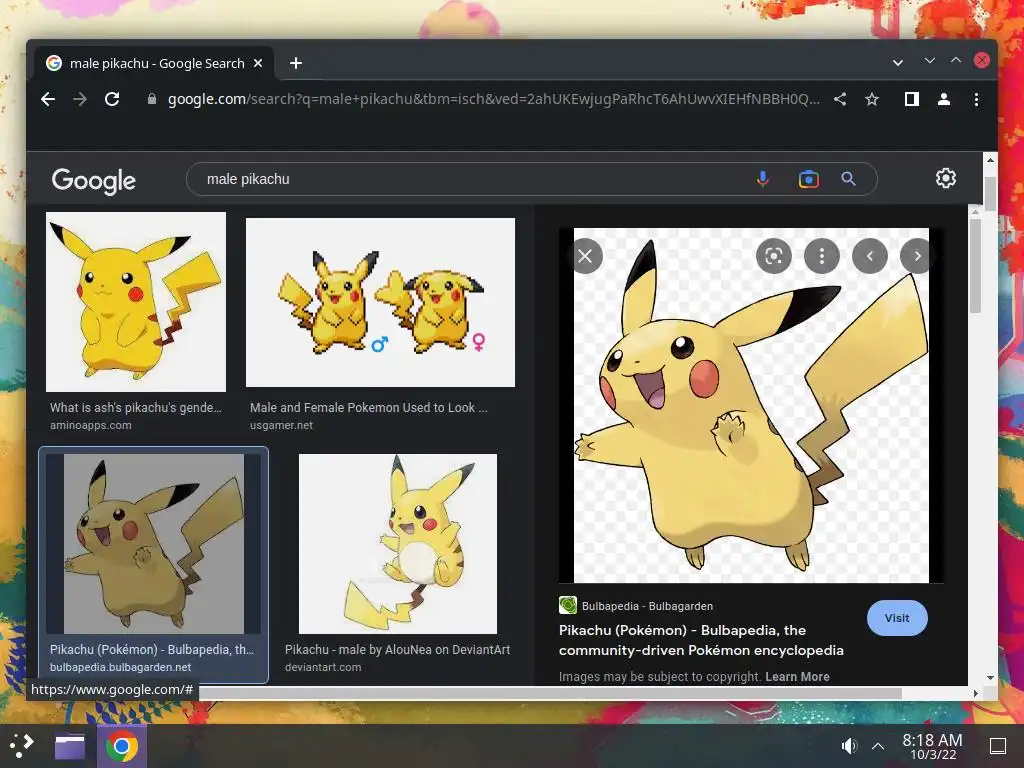
Task: Open the DeviantArt Pikachu male thumbnail
Action: [x=398, y=543]
